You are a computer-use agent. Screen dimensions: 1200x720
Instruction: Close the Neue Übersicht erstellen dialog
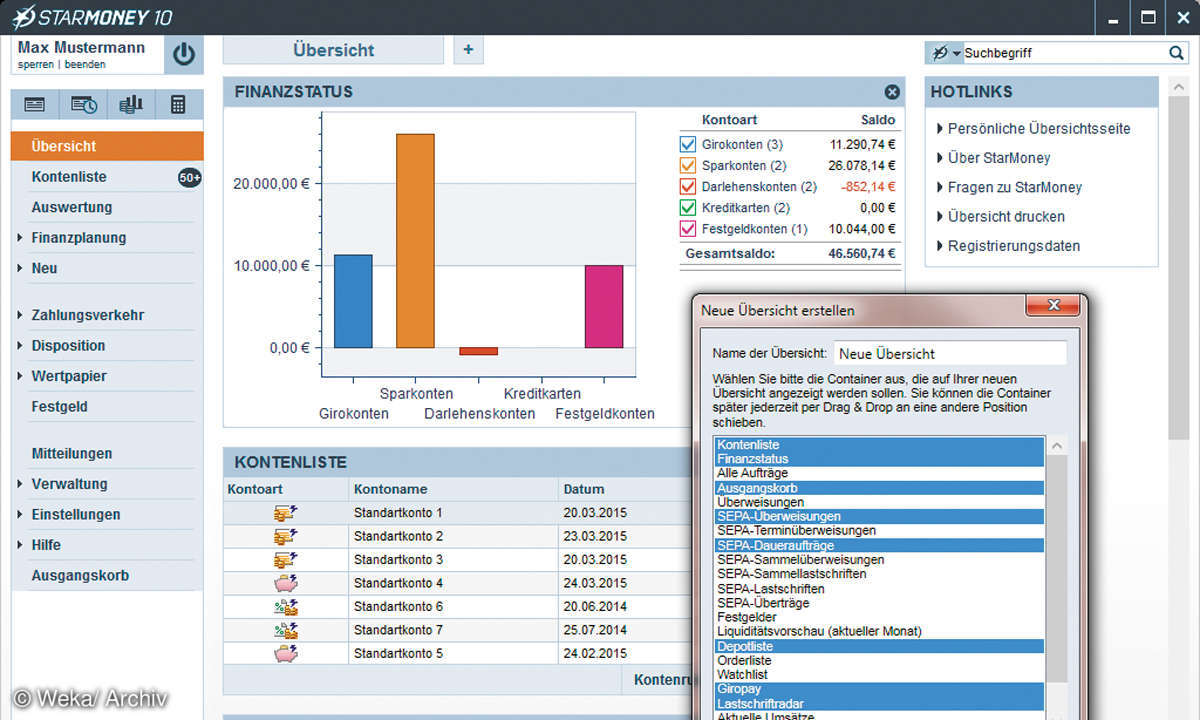[x=1053, y=305]
